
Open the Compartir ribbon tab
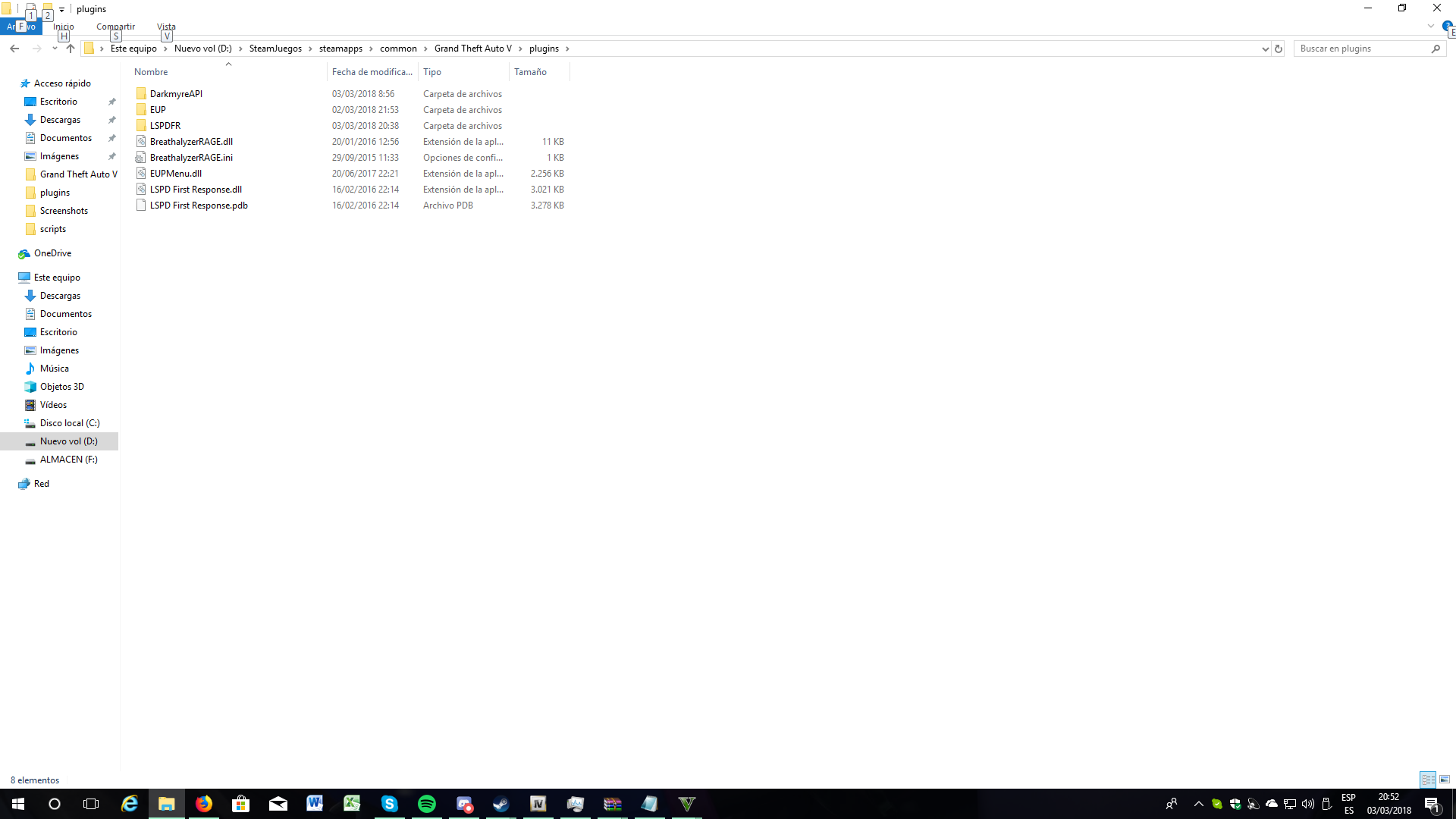coord(115,27)
